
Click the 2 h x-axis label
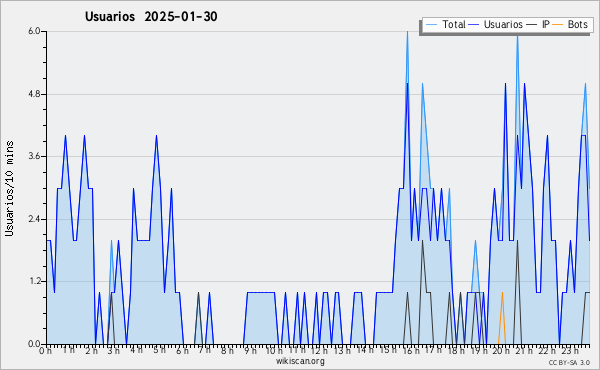tap(91, 351)
